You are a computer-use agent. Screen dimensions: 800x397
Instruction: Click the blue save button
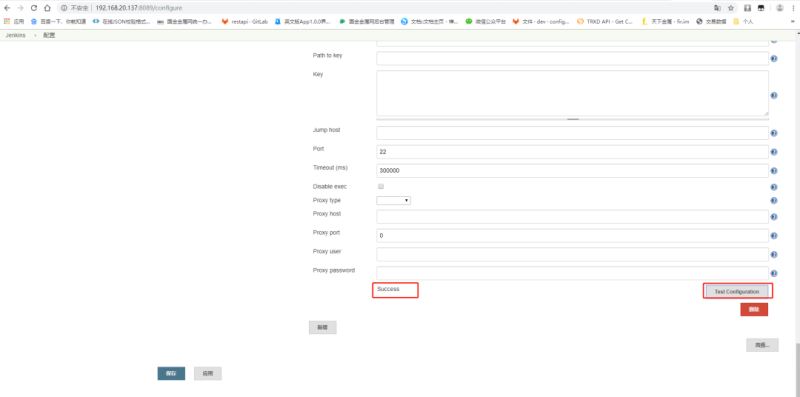tap(171, 374)
